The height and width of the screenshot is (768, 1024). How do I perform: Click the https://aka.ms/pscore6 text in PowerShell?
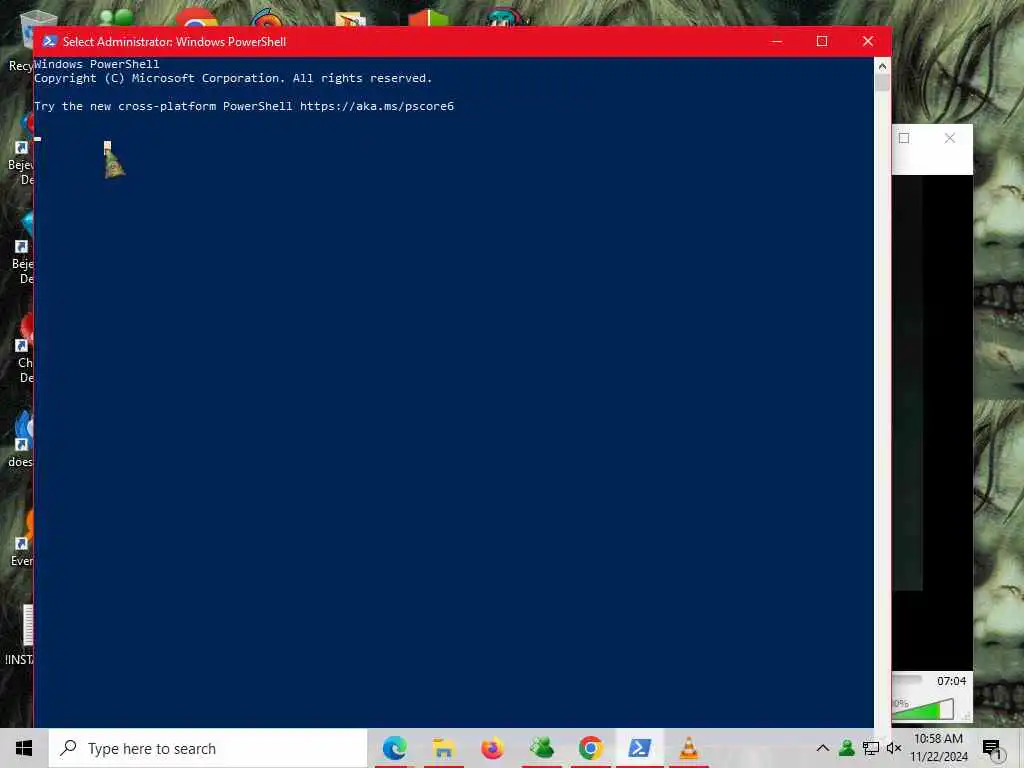tap(377, 106)
